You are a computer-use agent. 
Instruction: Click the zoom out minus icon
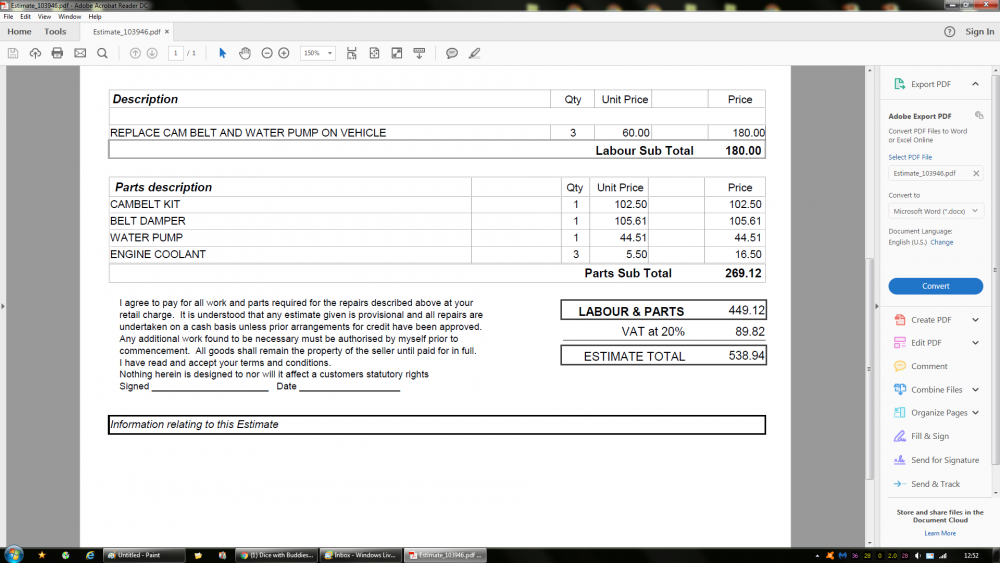coord(267,54)
